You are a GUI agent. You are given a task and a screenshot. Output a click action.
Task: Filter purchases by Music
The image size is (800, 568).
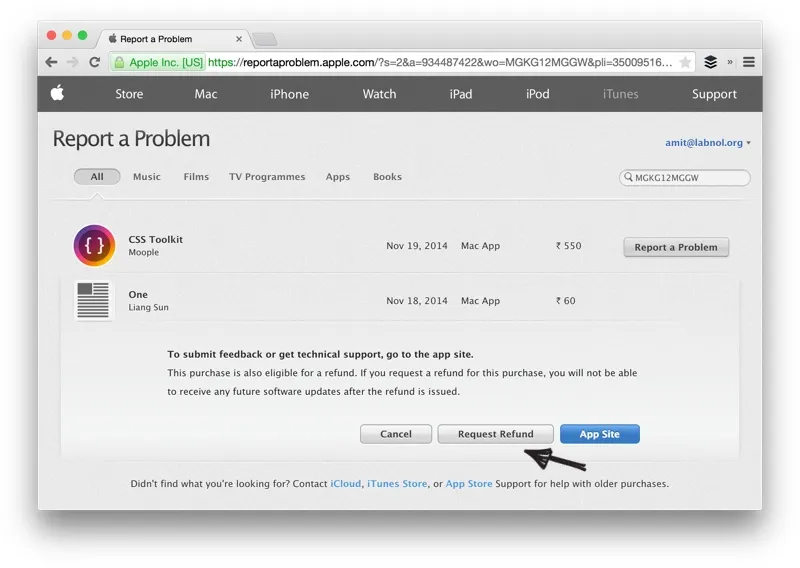tap(146, 177)
